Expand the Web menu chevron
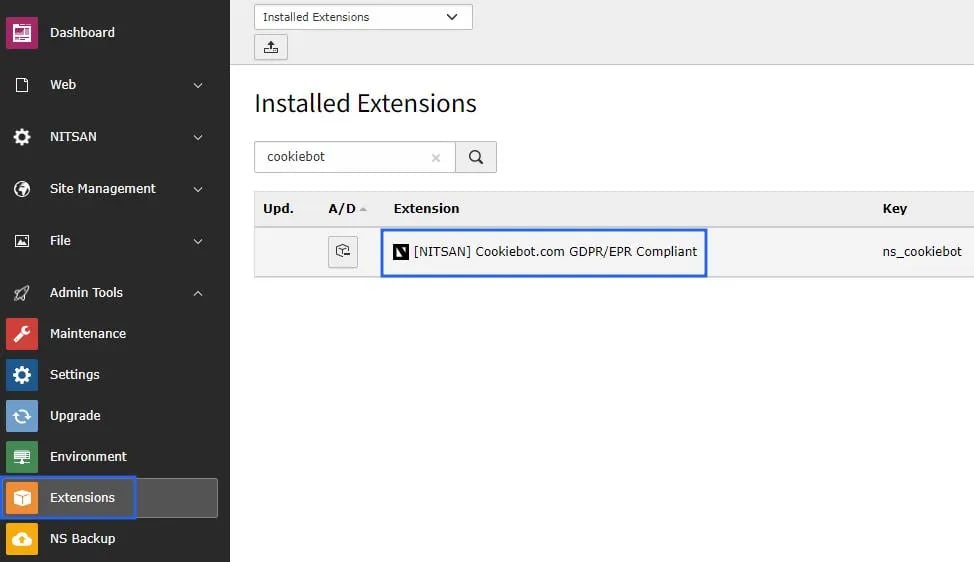 (x=198, y=85)
